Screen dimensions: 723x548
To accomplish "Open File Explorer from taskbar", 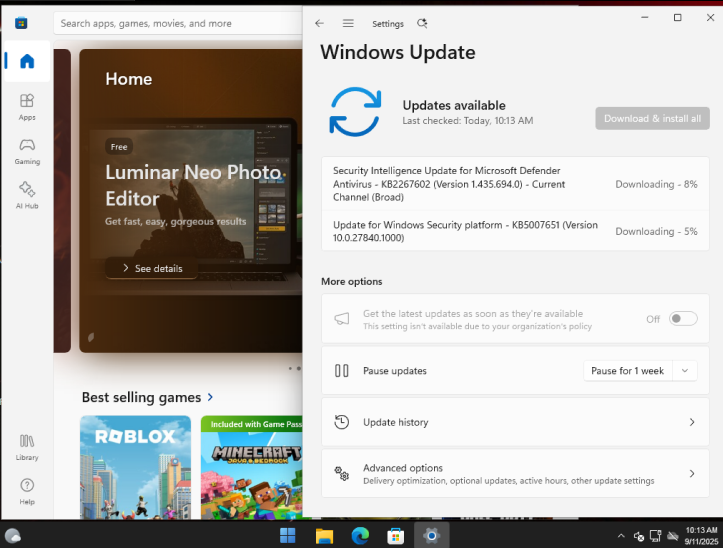I will click(x=324, y=536).
